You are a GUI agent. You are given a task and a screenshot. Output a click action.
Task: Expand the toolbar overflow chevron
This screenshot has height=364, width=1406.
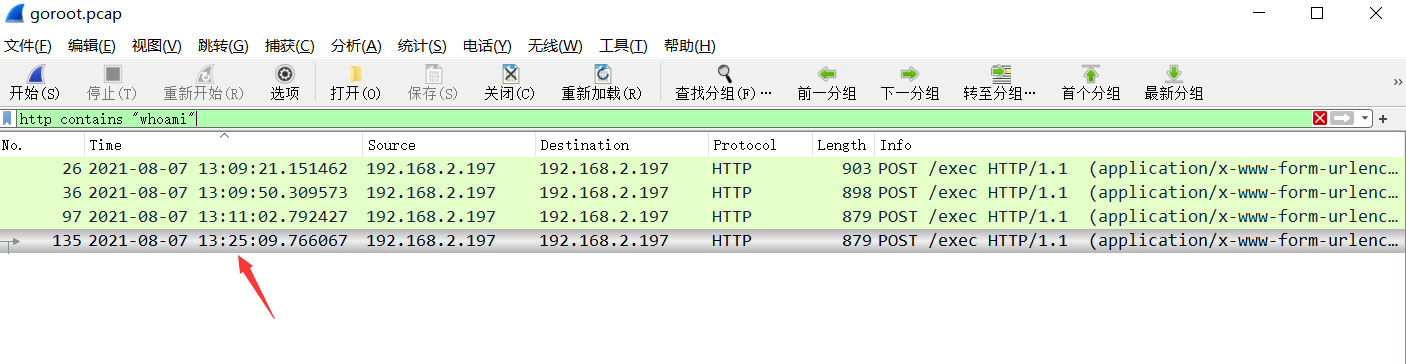tap(1397, 82)
